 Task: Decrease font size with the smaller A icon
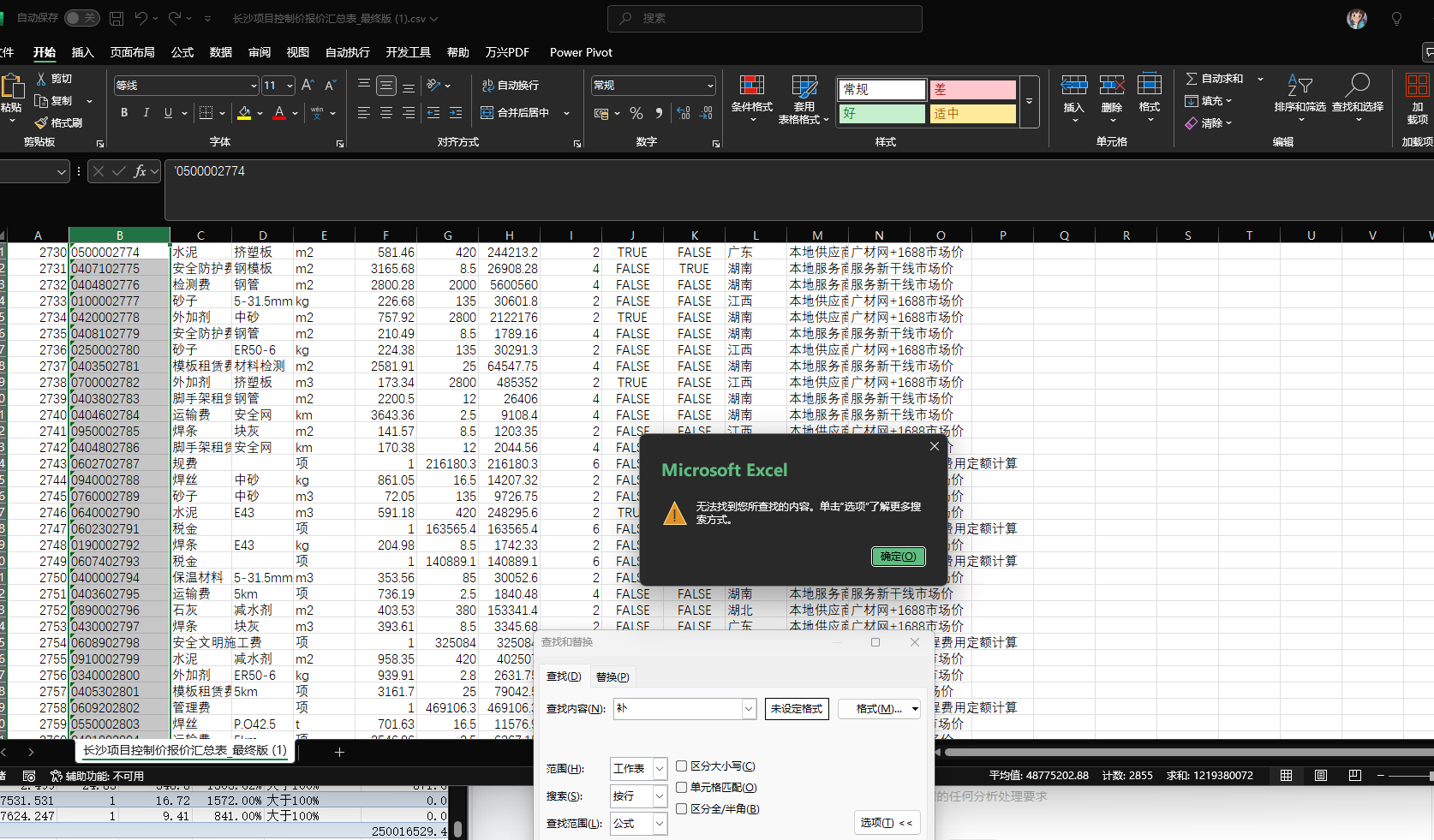330,86
